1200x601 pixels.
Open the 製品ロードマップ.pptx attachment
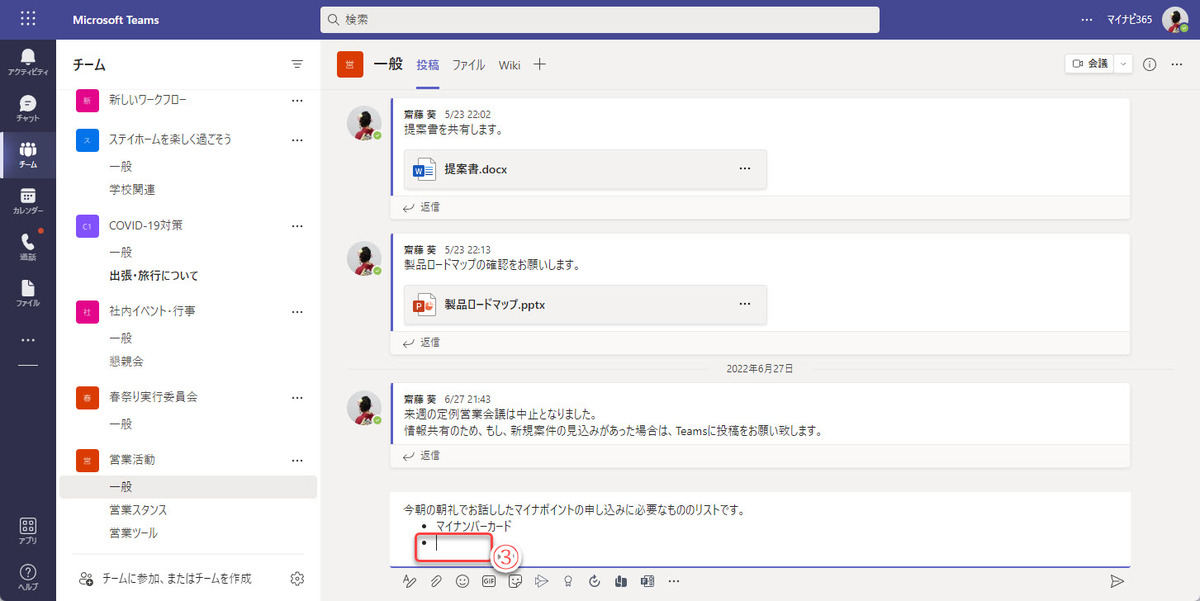[x=585, y=304]
